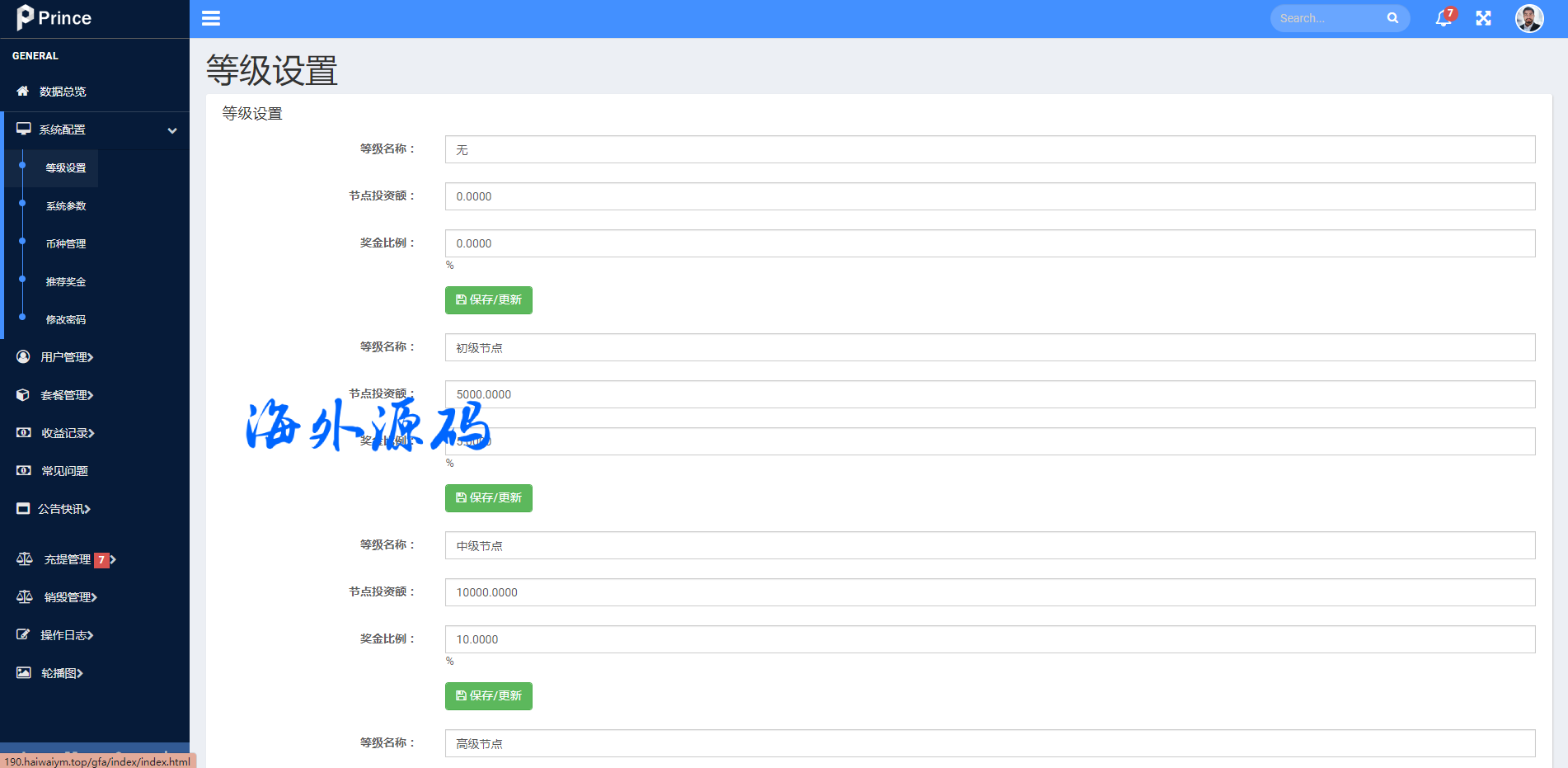Screen dimensions: 1568x768
Task: Click the hamburger menu icon
Action: 211,18
